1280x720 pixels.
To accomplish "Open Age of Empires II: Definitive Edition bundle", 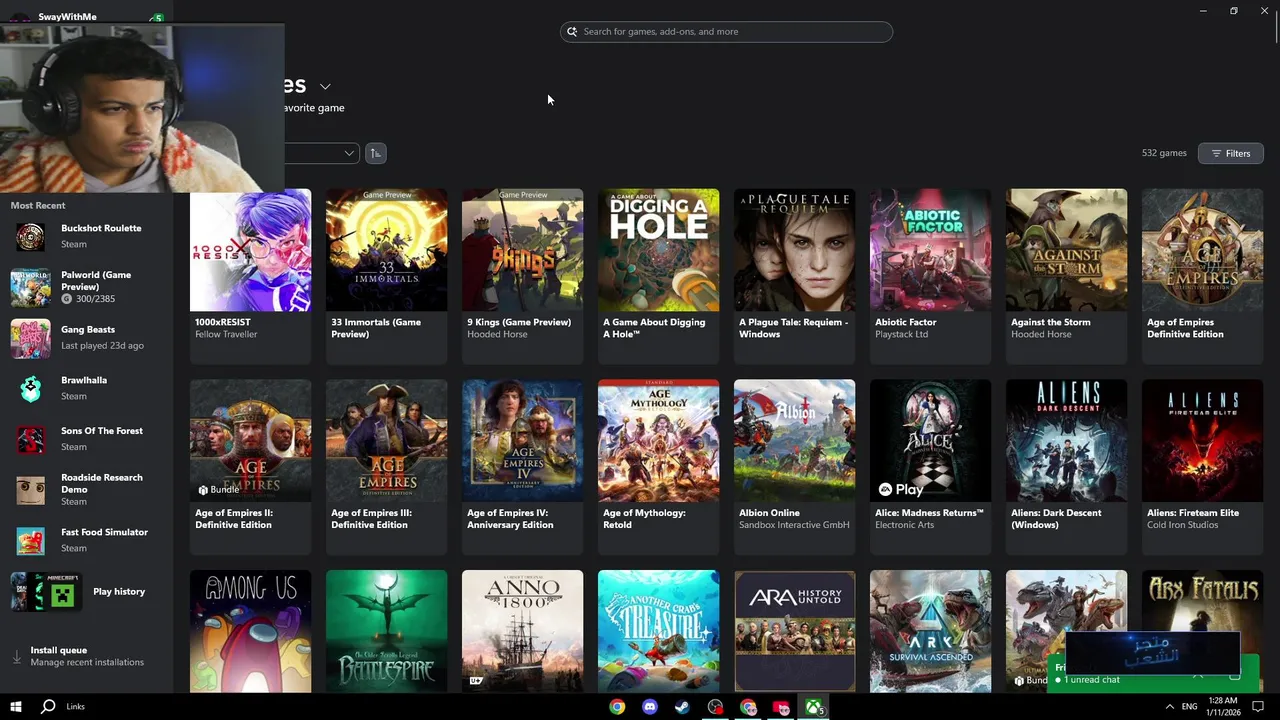I will [250, 466].
